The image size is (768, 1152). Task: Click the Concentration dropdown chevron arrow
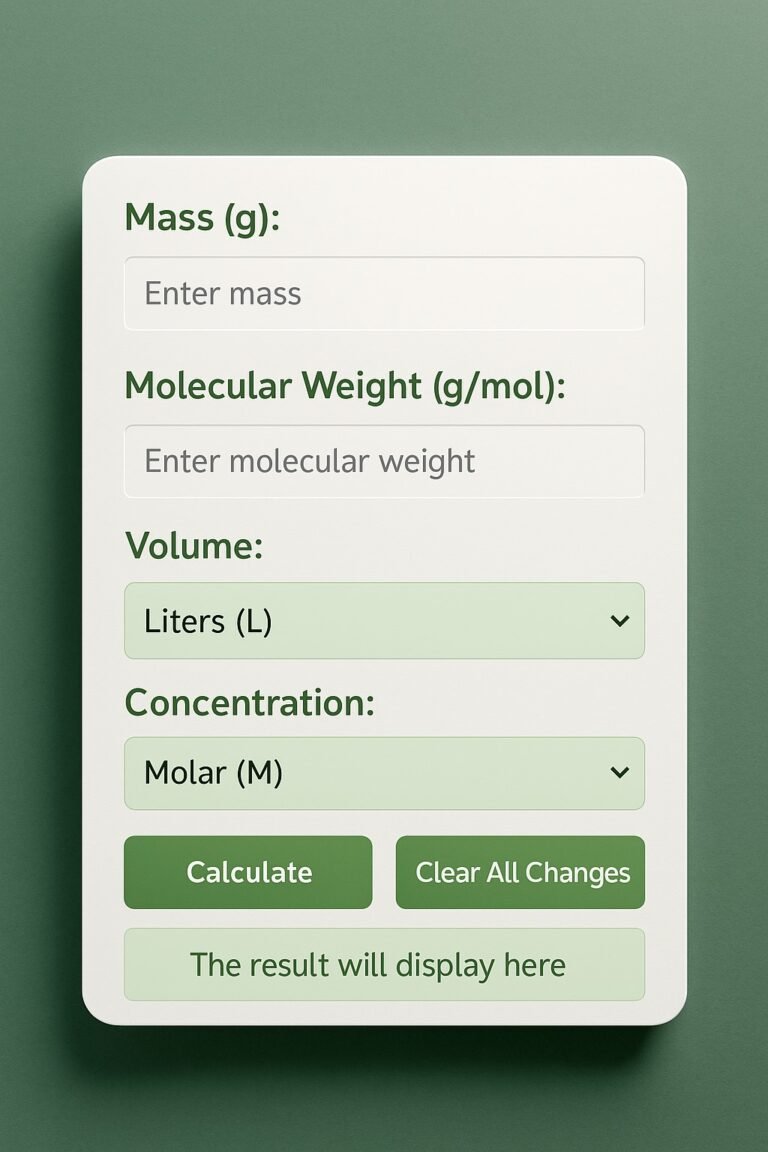tap(620, 773)
